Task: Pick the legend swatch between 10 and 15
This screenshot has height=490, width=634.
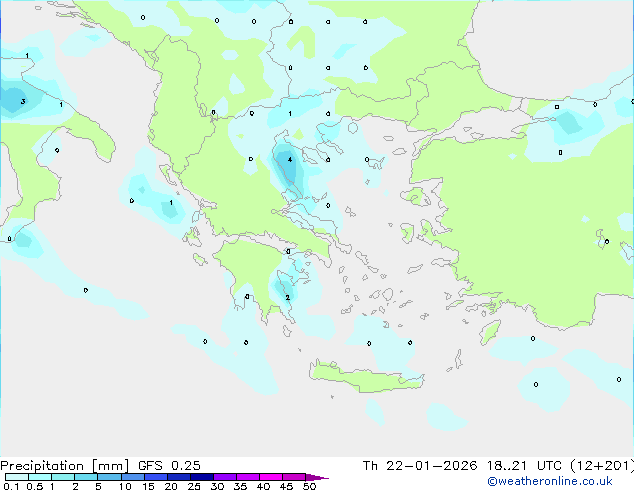Action: pos(132,477)
